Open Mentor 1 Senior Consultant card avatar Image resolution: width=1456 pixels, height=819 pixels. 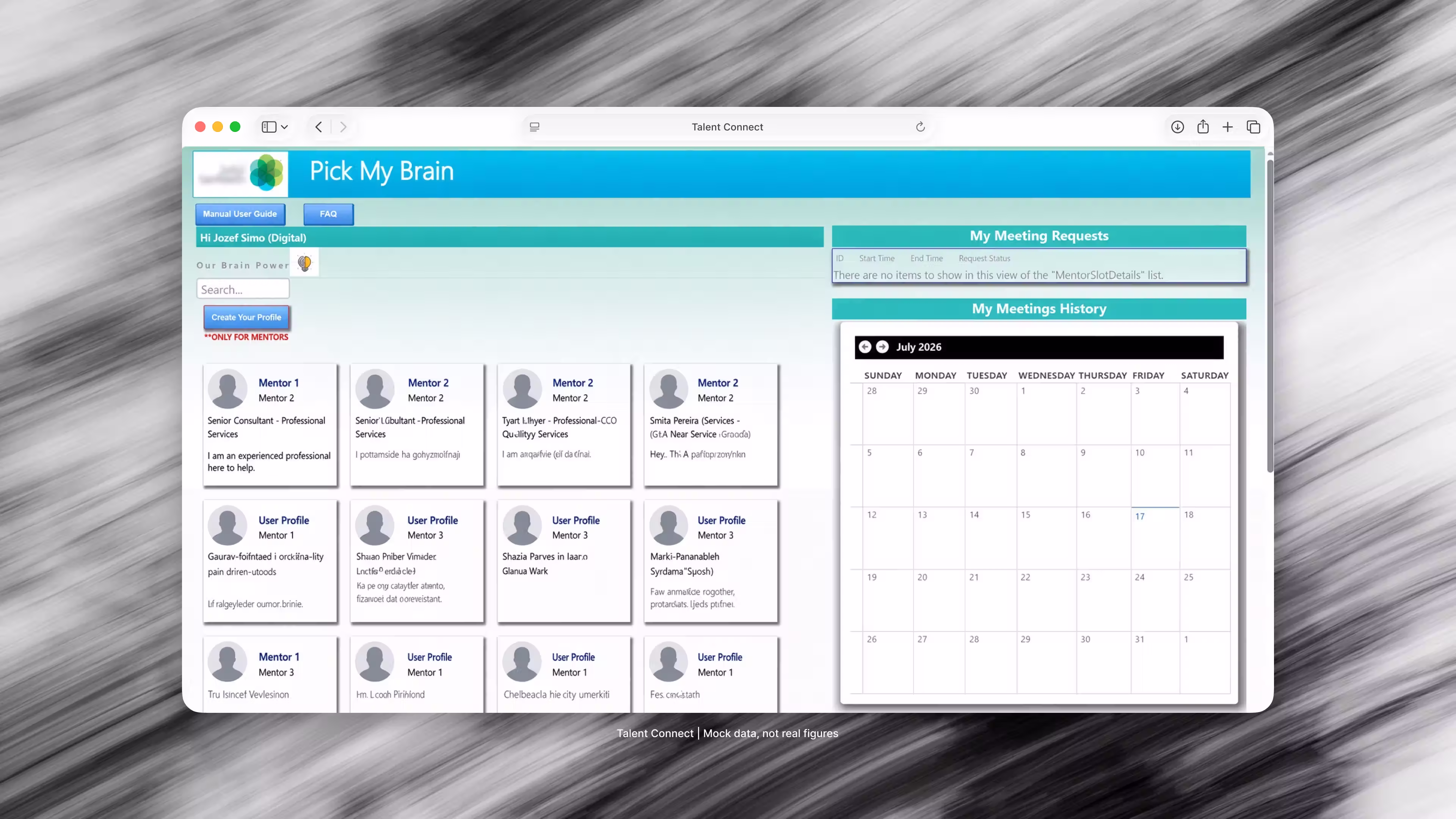pyautogui.click(x=228, y=389)
